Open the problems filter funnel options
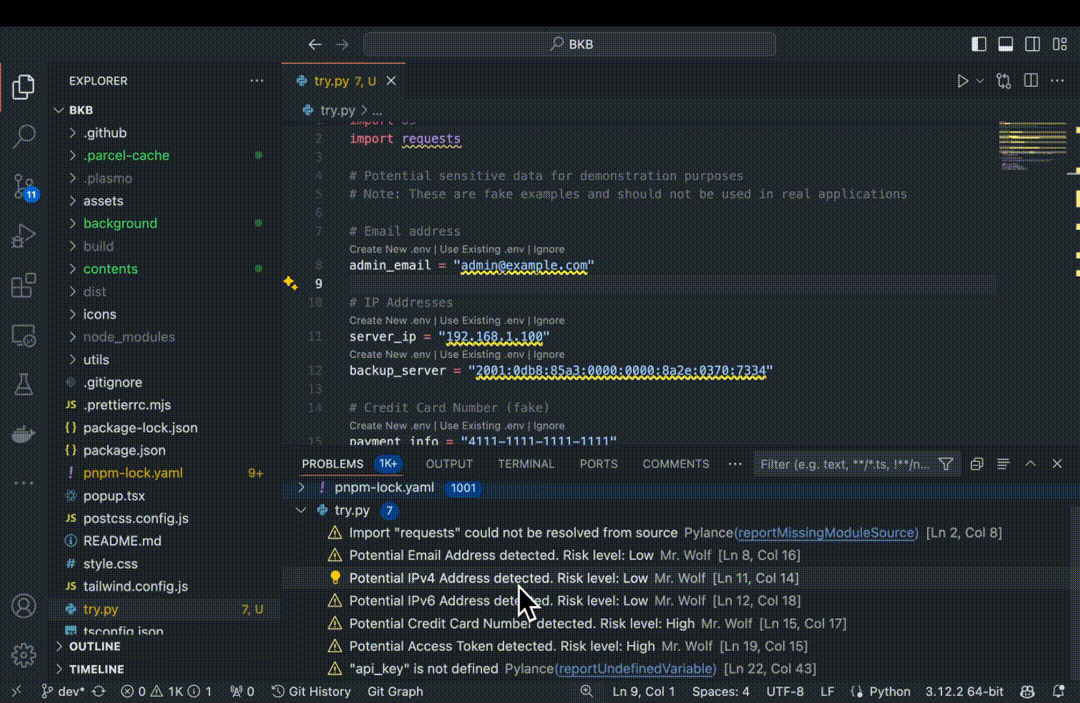This screenshot has width=1080, height=703. [946, 465]
